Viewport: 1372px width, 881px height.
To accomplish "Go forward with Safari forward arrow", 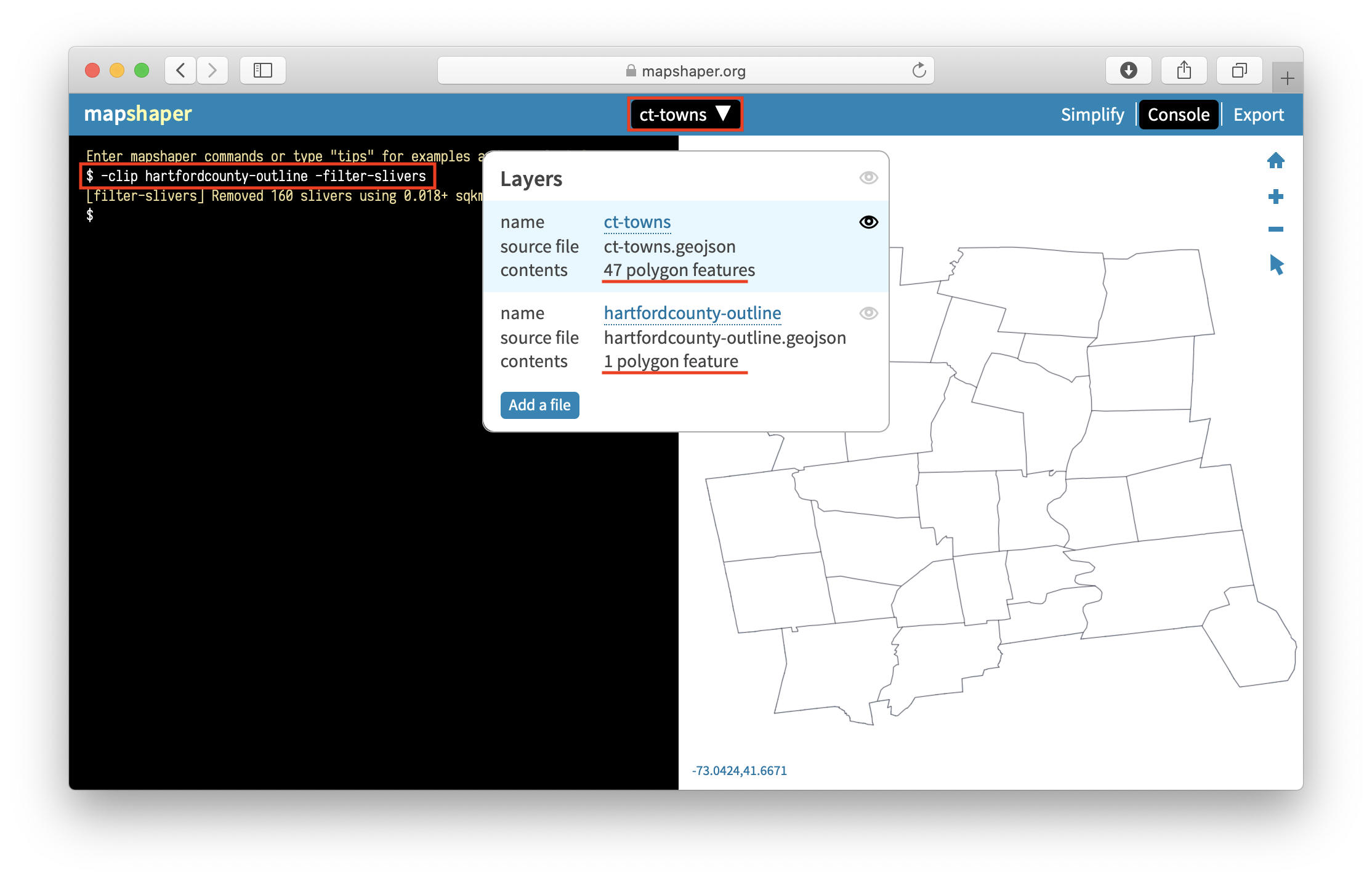I will tap(212, 70).
